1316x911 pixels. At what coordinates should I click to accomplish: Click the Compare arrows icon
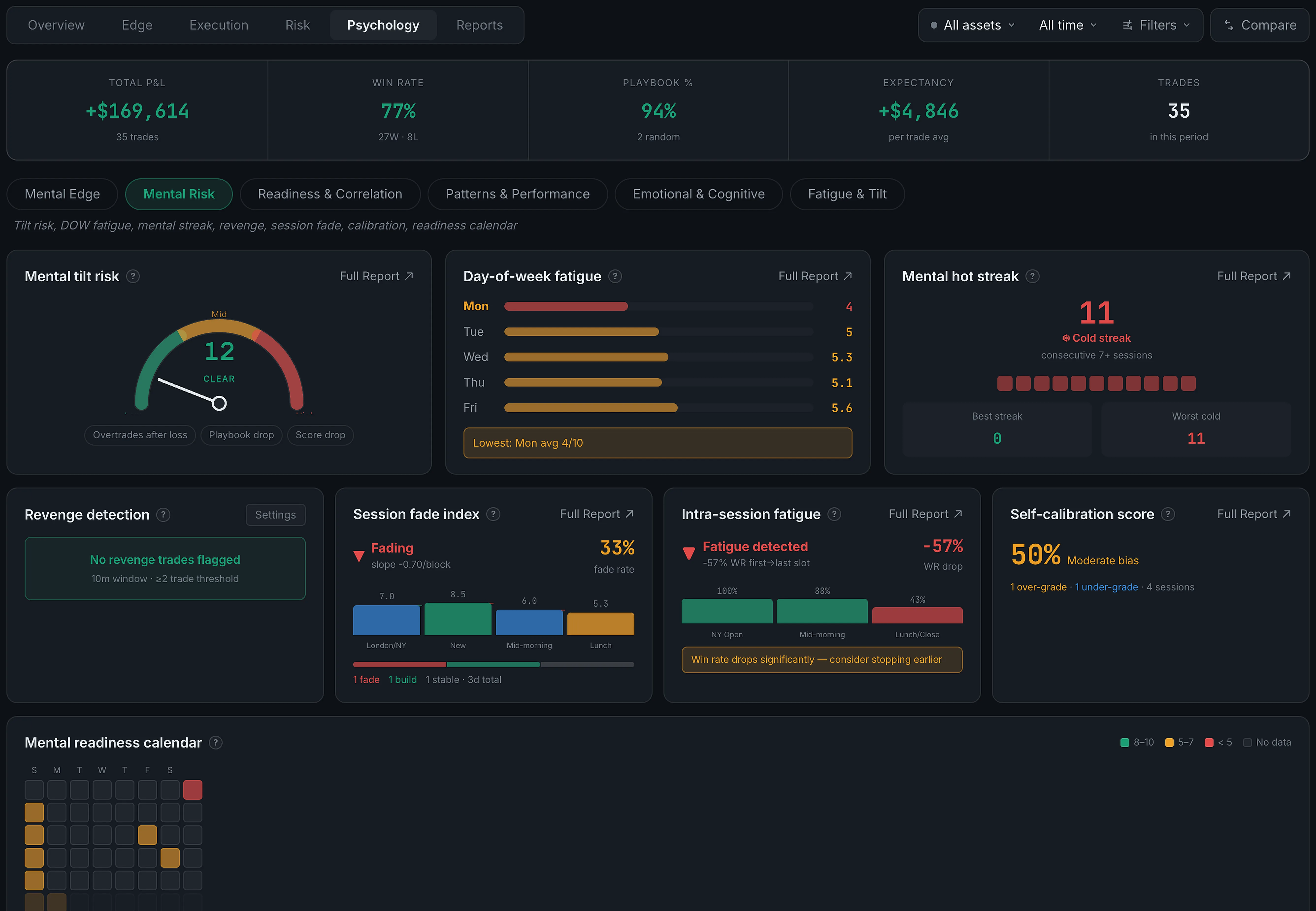(1229, 25)
